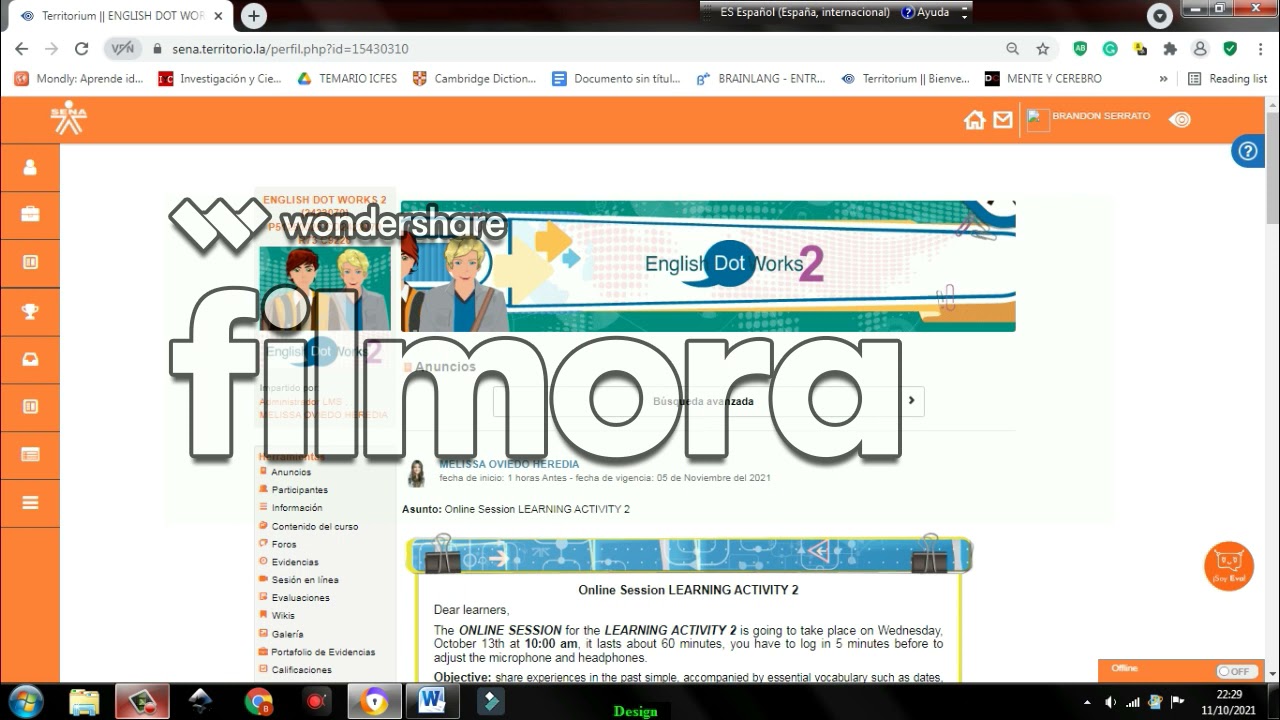Click the volume speaker tray icon
The image size is (1280, 720).
tap(1110, 702)
